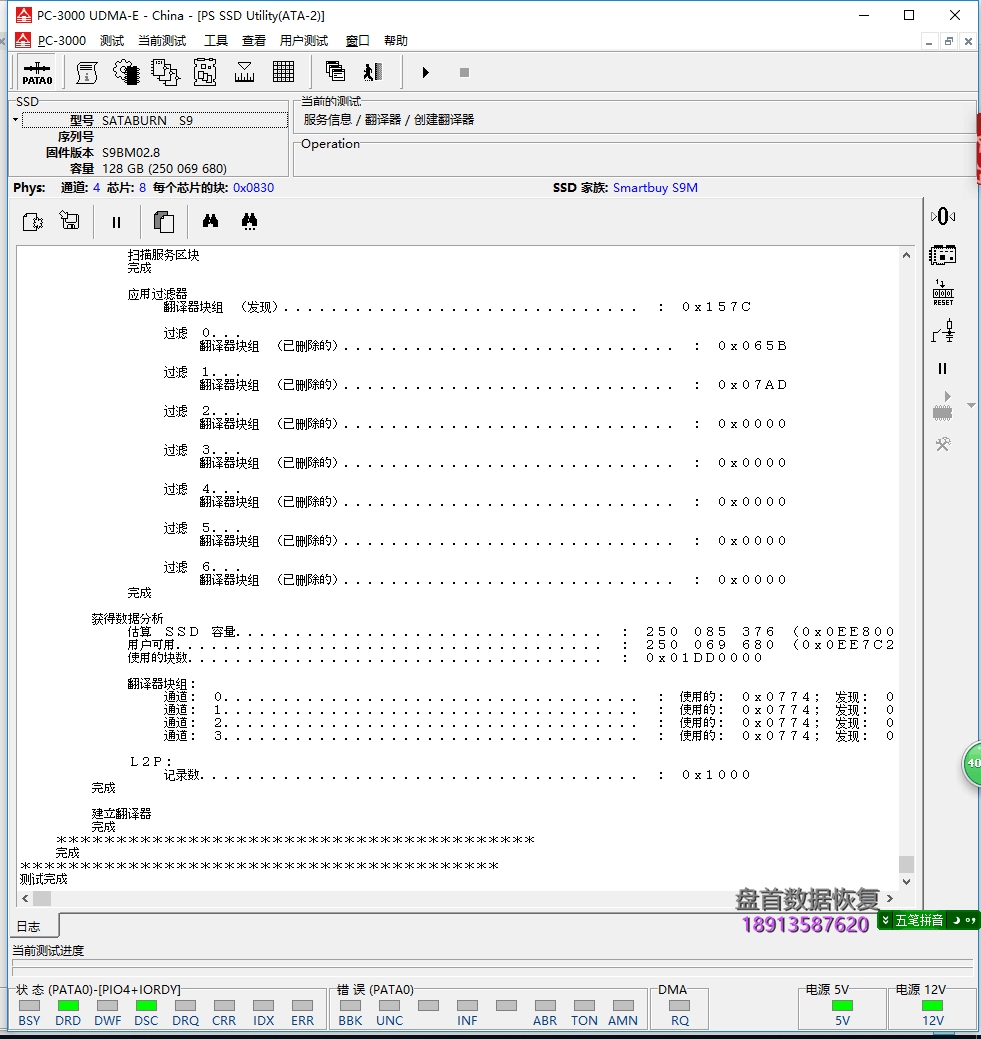Click the vertical scrollbar thumb
This screenshot has width=981, height=1039.
point(906,864)
